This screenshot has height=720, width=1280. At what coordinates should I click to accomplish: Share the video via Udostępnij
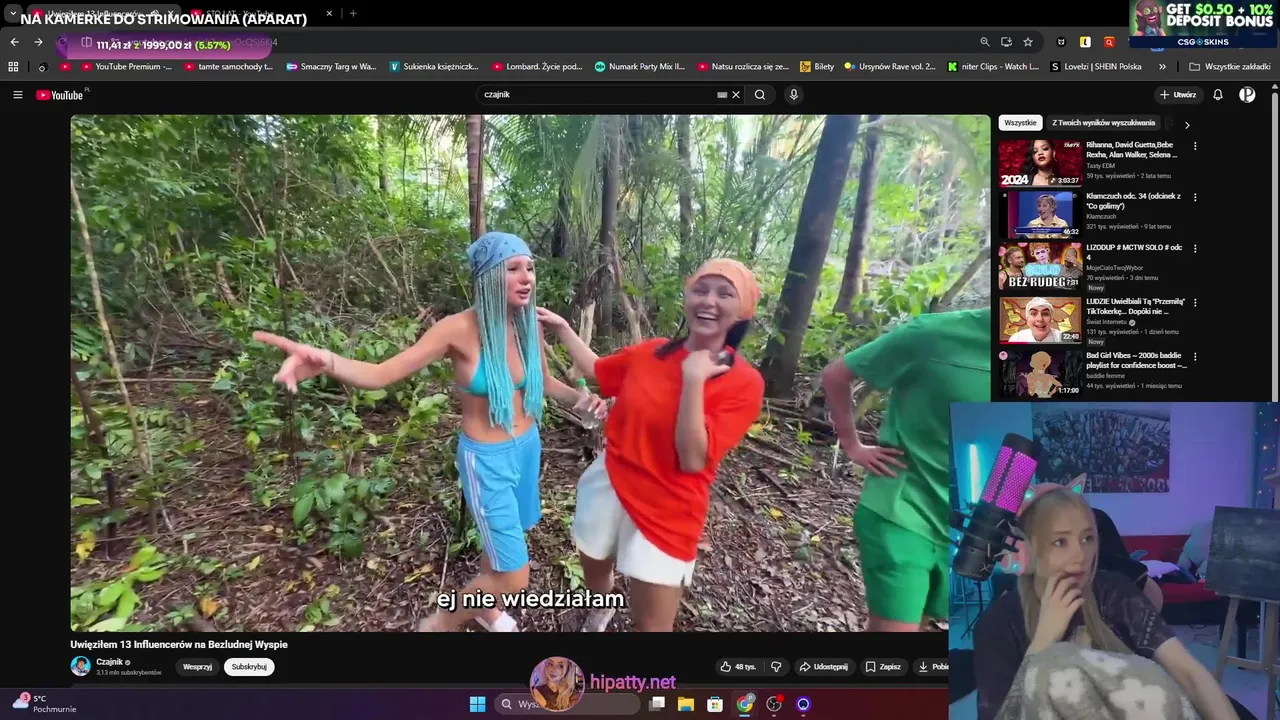[x=823, y=667]
